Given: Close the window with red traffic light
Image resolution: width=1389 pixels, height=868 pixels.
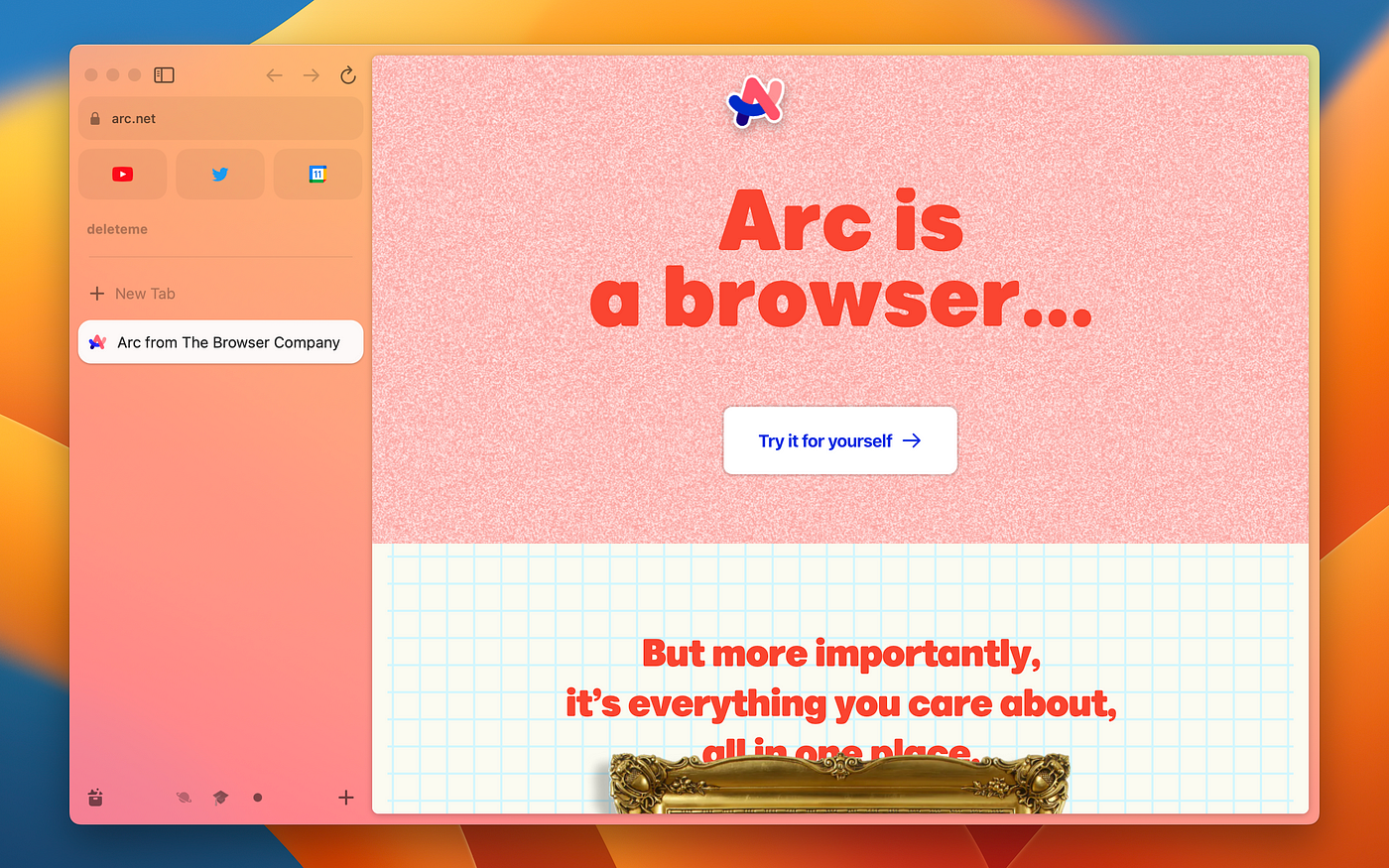Looking at the screenshot, I should (91, 75).
